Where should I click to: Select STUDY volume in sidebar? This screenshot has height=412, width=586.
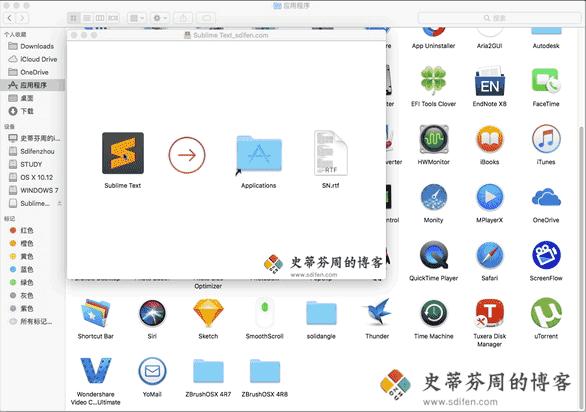(x=26, y=164)
